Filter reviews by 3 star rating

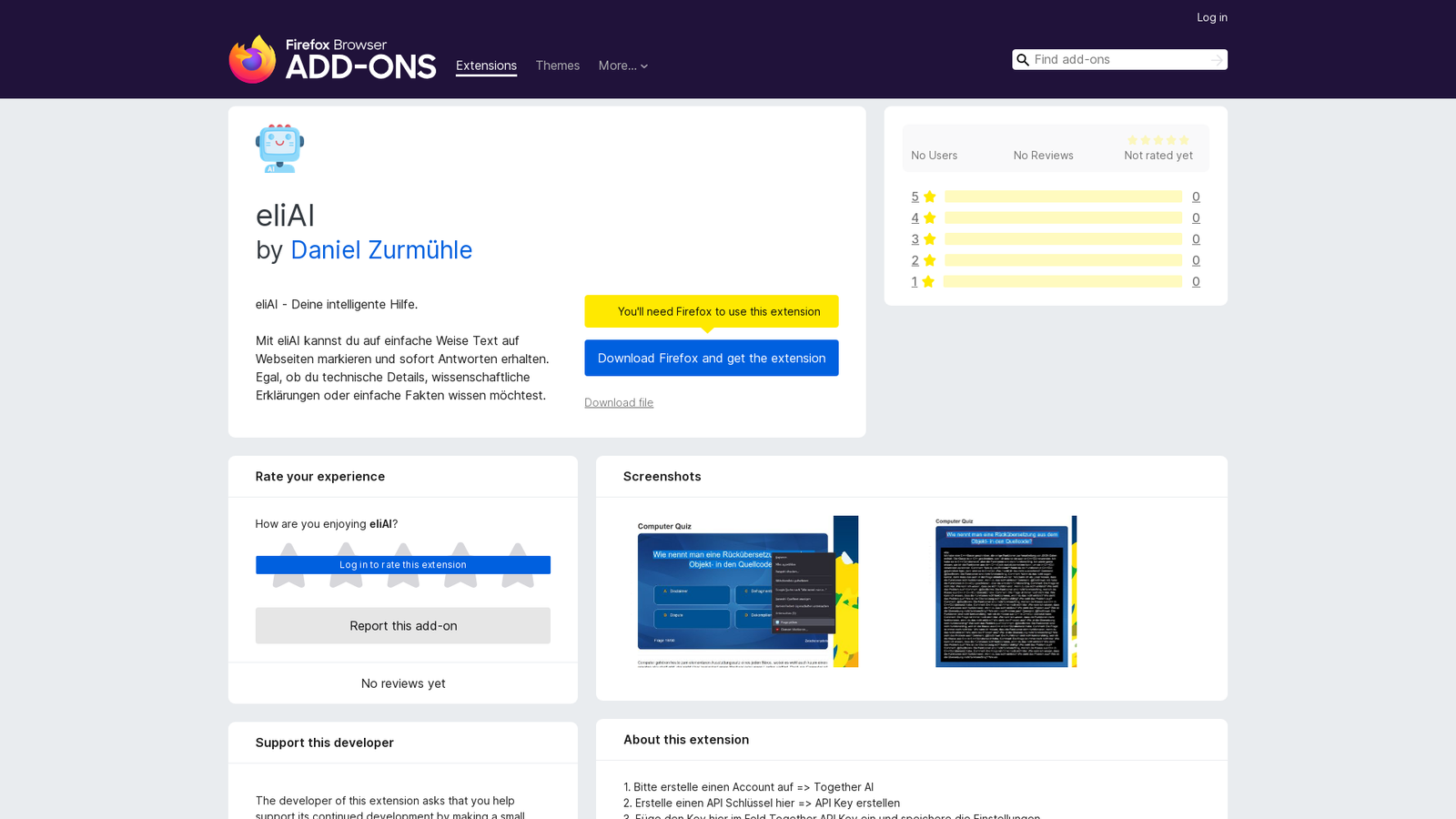915,239
